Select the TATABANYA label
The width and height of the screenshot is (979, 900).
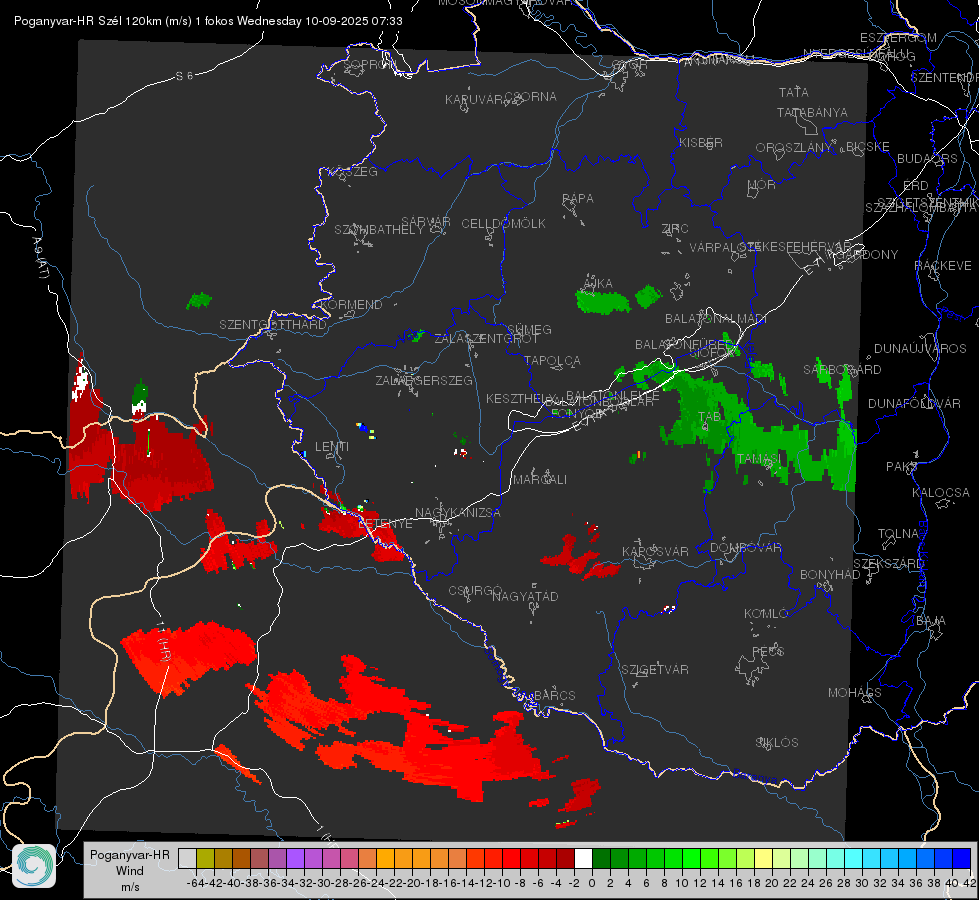click(812, 112)
